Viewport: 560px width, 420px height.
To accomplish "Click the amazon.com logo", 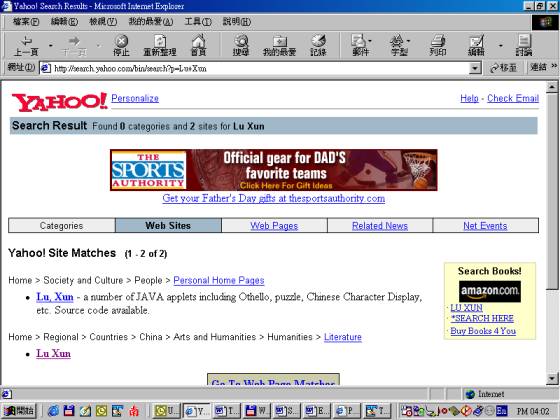I will pos(490,291).
